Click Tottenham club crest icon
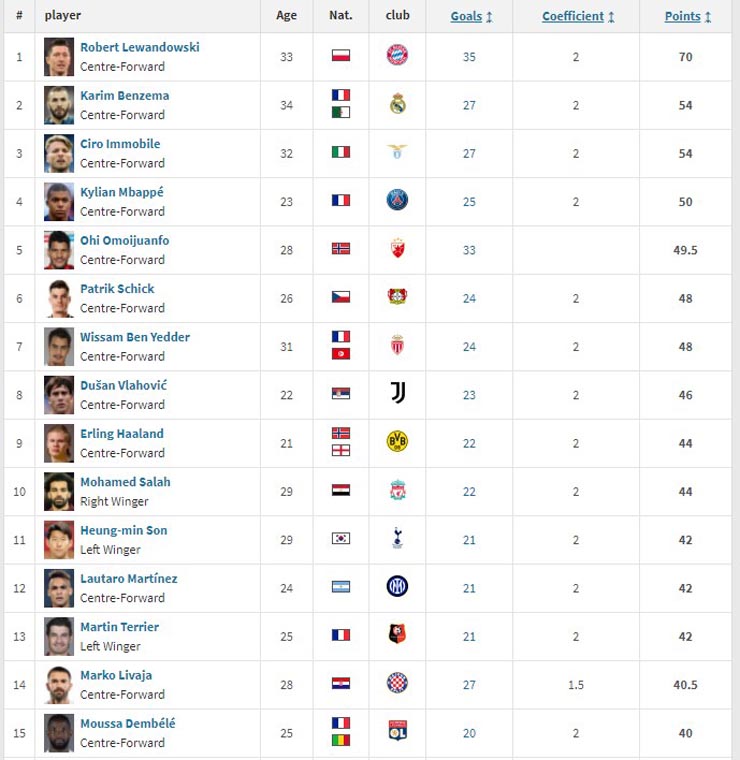 397,538
